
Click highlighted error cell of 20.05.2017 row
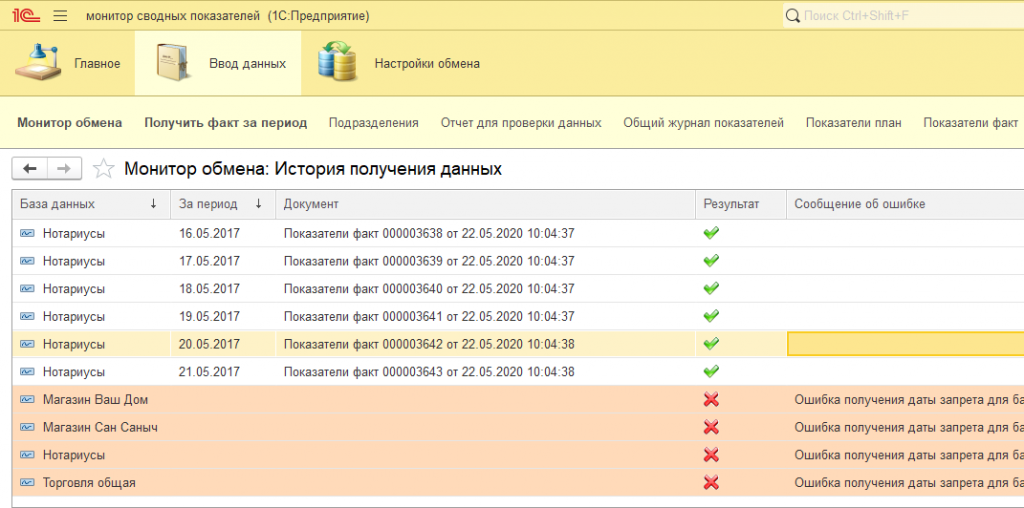(906, 344)
